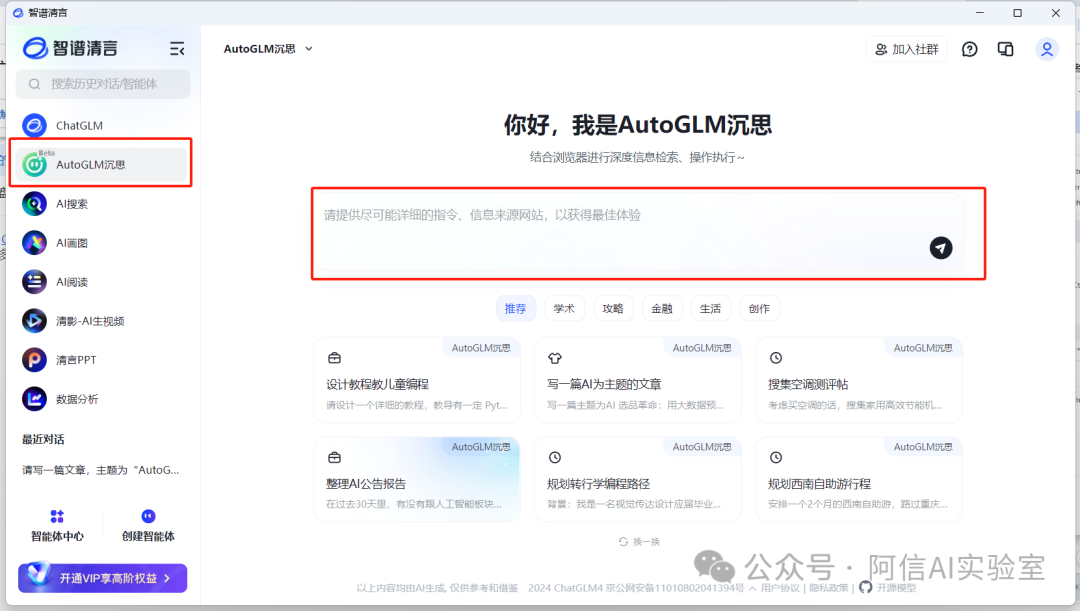Click the main instruction input box
The width and height of the screenshot is (1080, 611).
638,231
